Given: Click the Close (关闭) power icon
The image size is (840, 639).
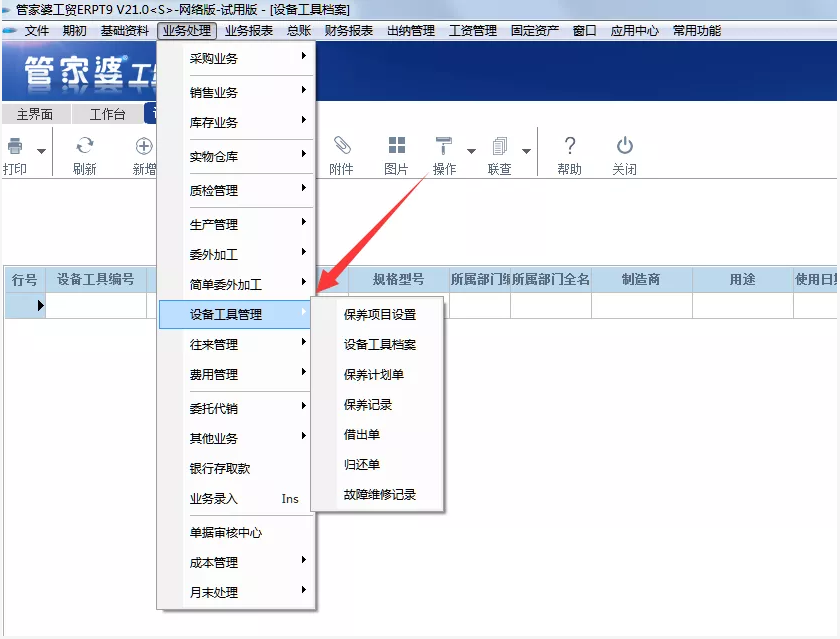Looking at the screenshot, I should (x=625, y=146).
